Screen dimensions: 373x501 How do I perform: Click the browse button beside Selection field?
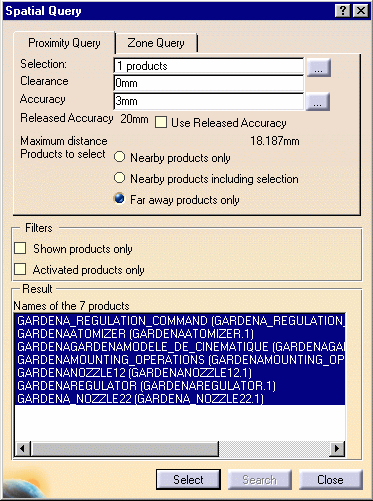[318, 68]
